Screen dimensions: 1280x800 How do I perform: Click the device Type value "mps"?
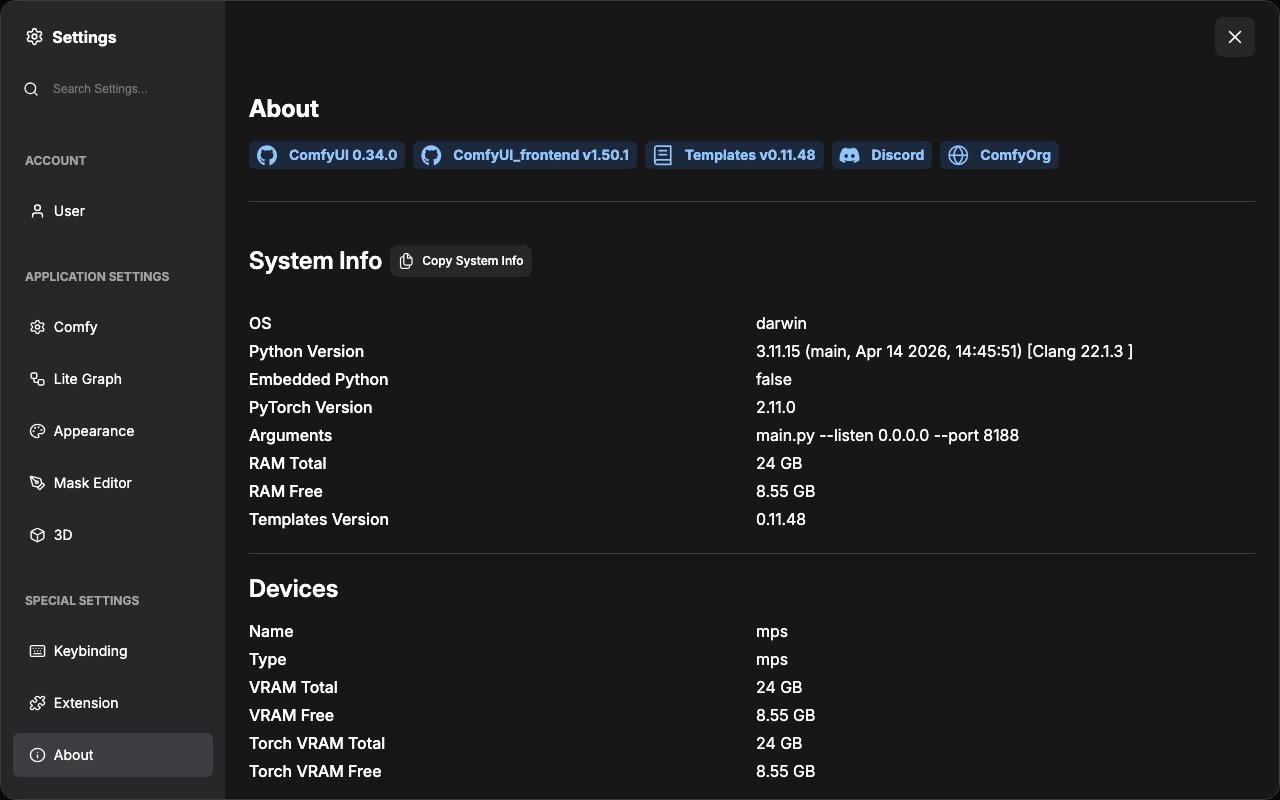772,659
